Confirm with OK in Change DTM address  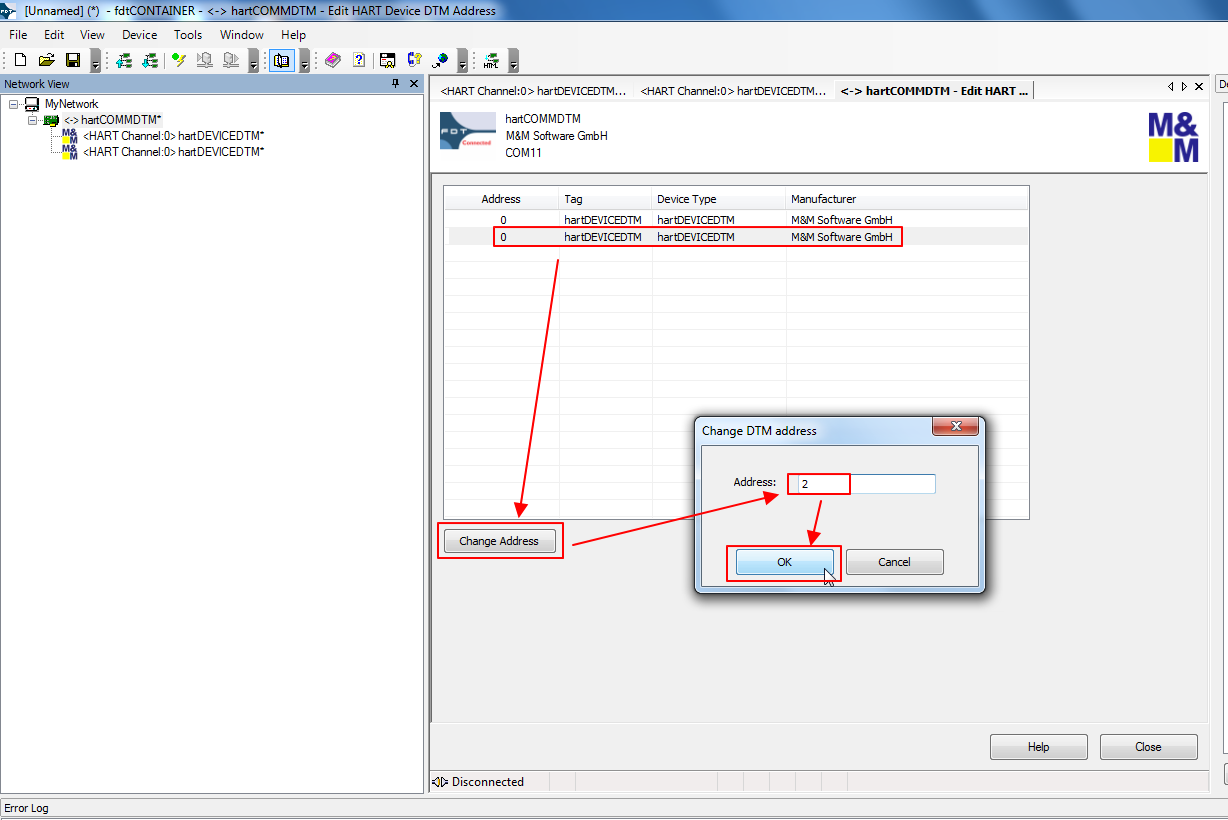pos(785,562)
